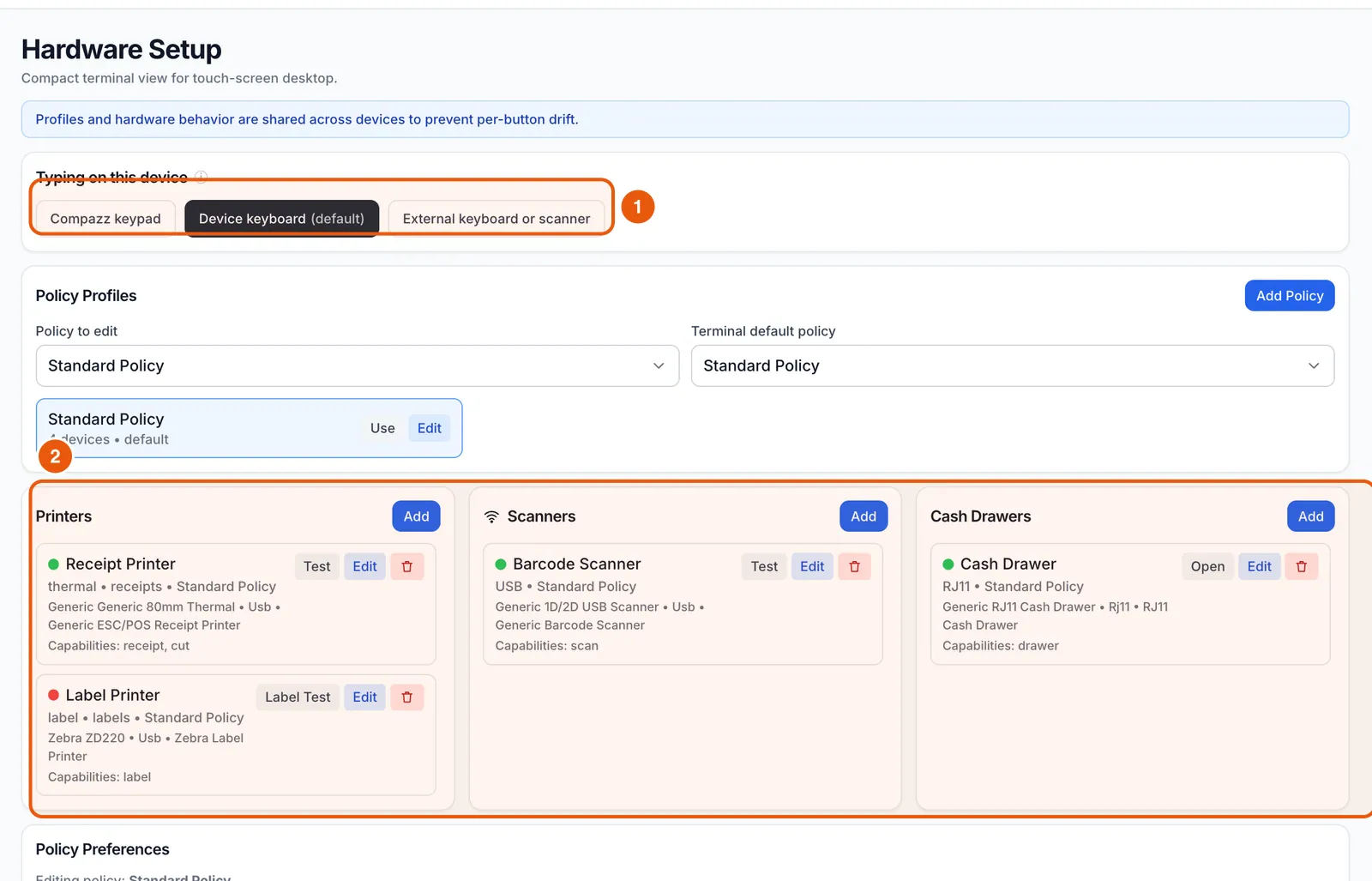Click the Receipt Printer green status dot
The width and height of the screenshot is (1372, 881).
[x=54, y=564]
